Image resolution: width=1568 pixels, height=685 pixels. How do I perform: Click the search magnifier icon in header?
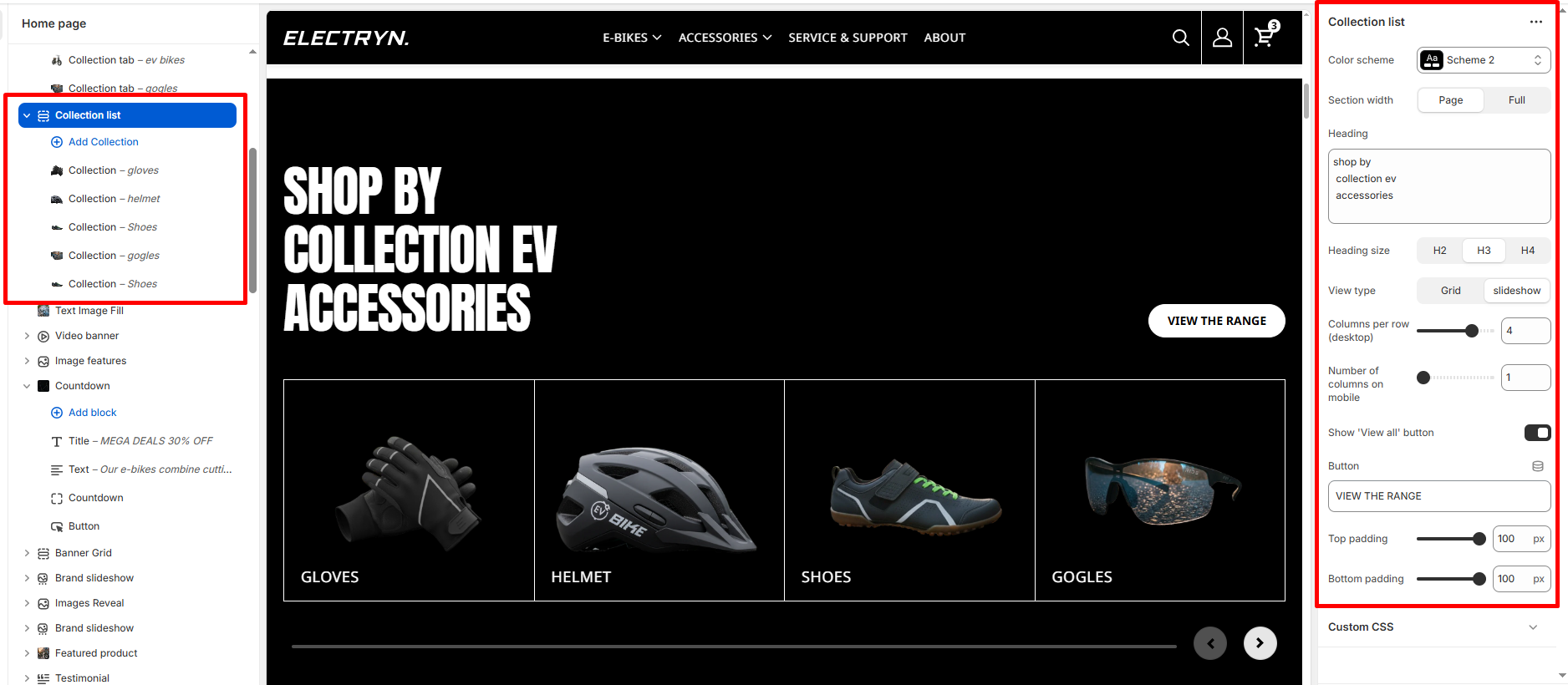click(1180, 38)
